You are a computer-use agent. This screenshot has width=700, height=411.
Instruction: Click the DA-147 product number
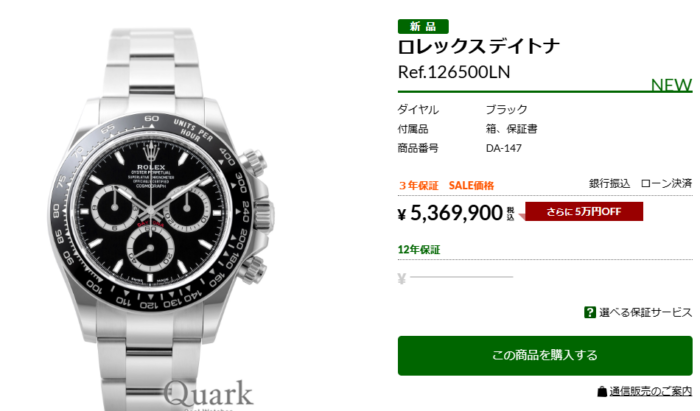pos(504,148)
